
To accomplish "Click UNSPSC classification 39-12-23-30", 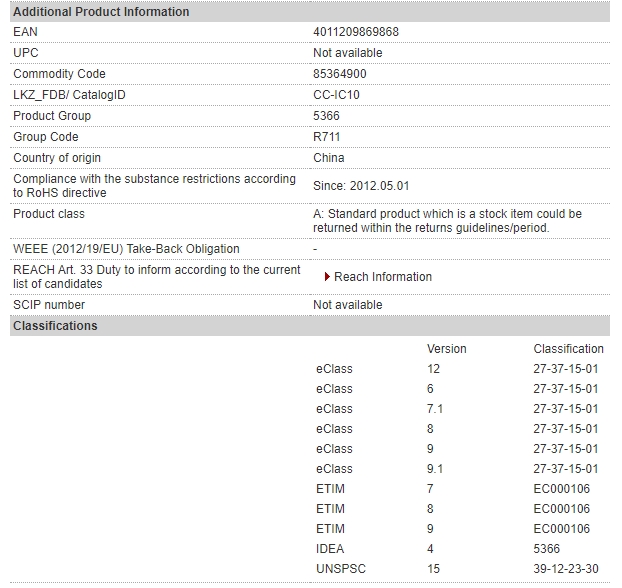I will 566,569.
